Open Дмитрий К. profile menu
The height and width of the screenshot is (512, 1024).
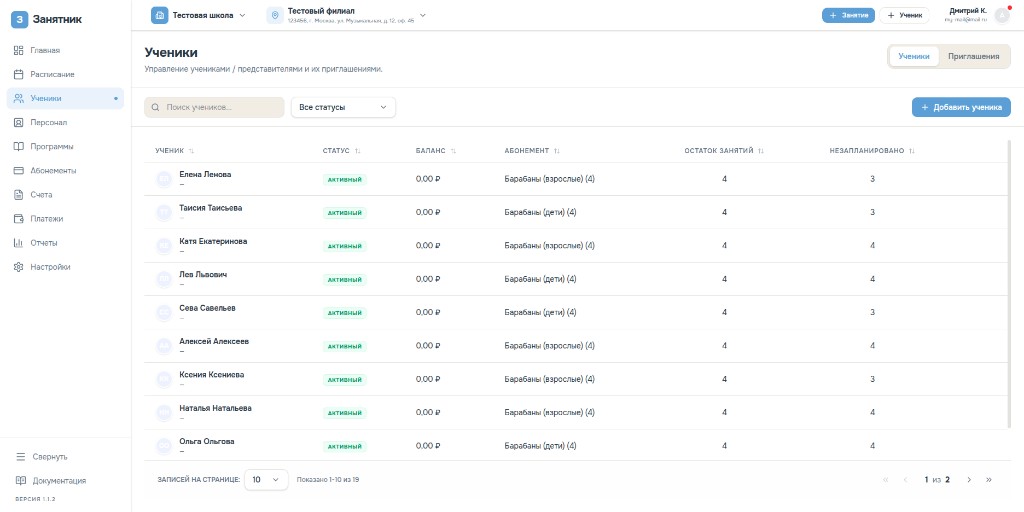click(977, 15)
